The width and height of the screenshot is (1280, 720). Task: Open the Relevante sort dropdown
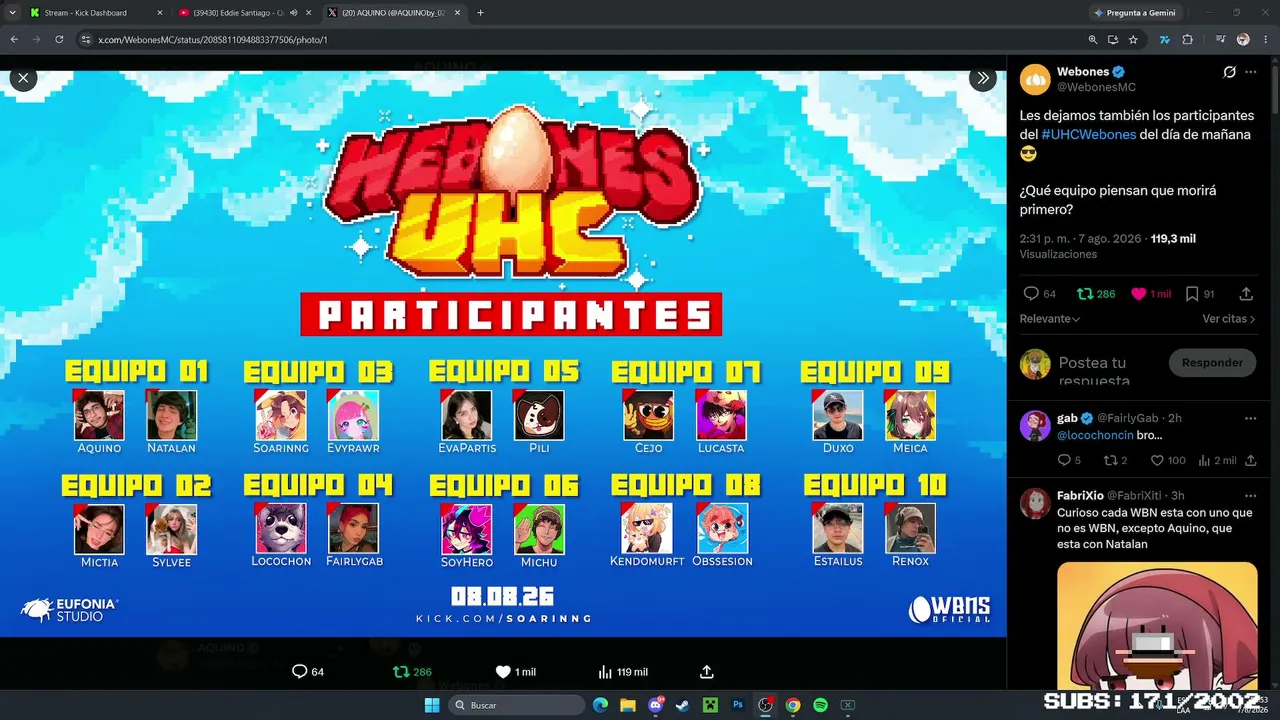1050,319
